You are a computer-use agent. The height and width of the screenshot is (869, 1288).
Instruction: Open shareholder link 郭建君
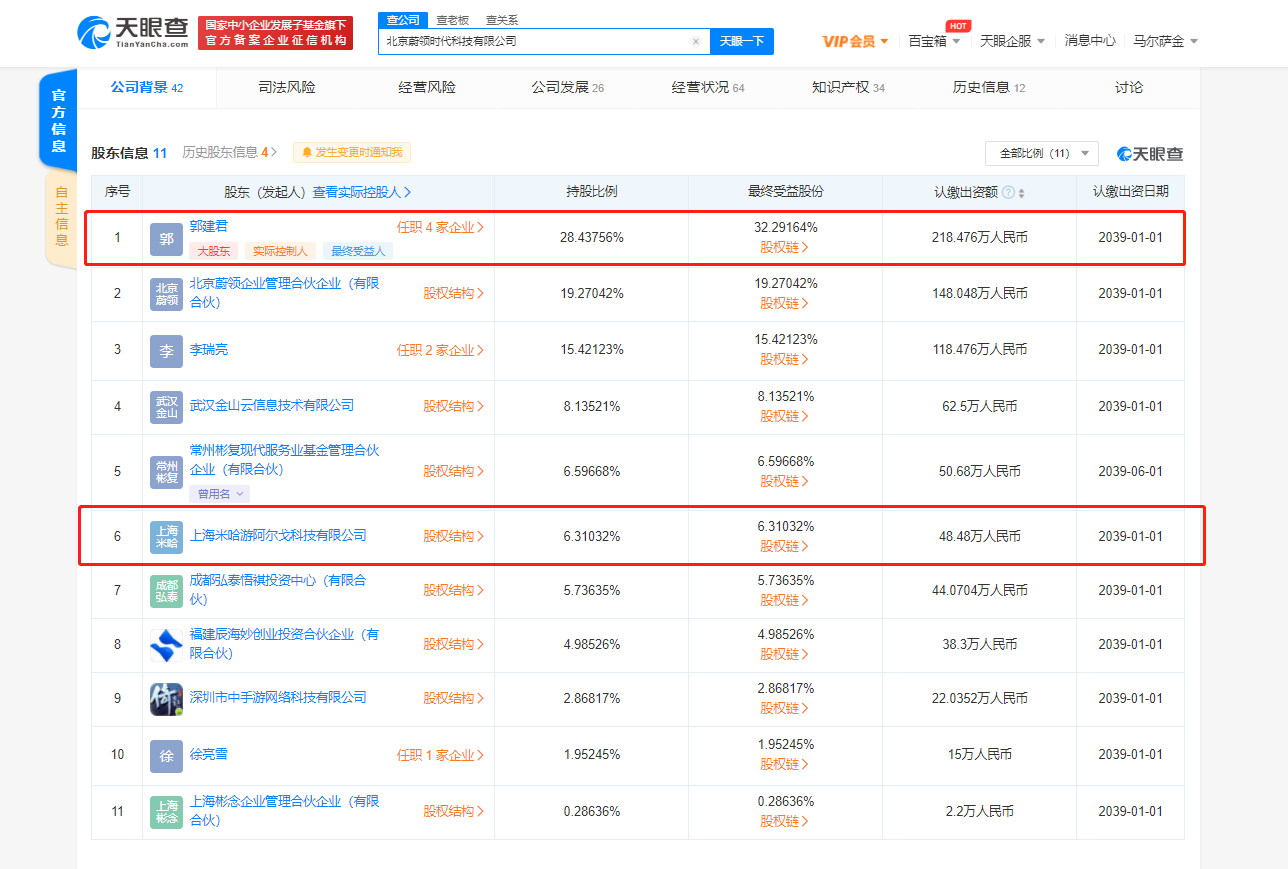click(x=208, y=226)
